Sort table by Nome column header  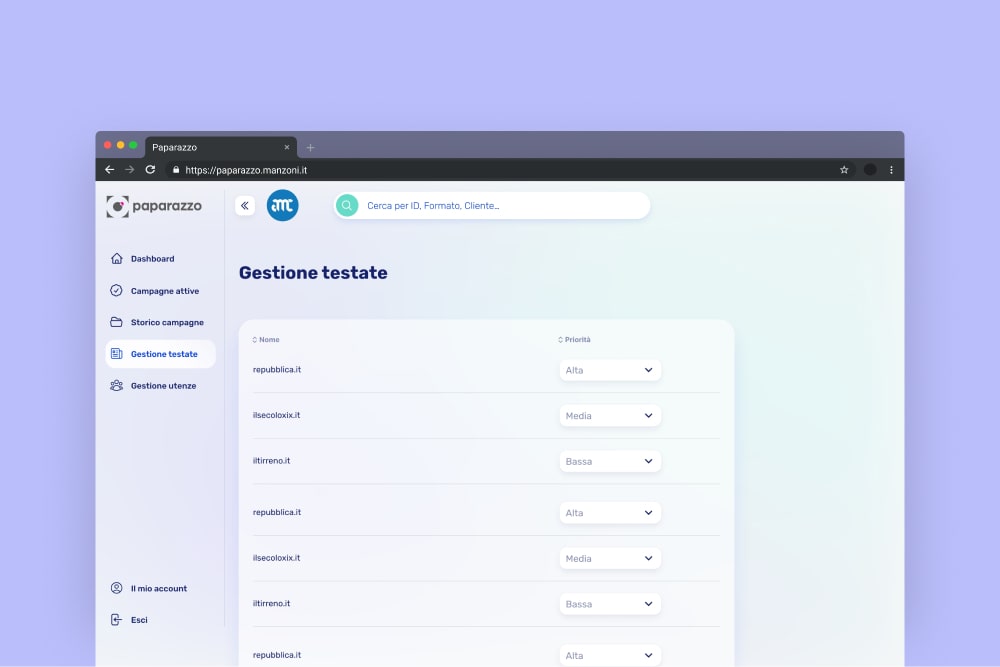(267, 340)
